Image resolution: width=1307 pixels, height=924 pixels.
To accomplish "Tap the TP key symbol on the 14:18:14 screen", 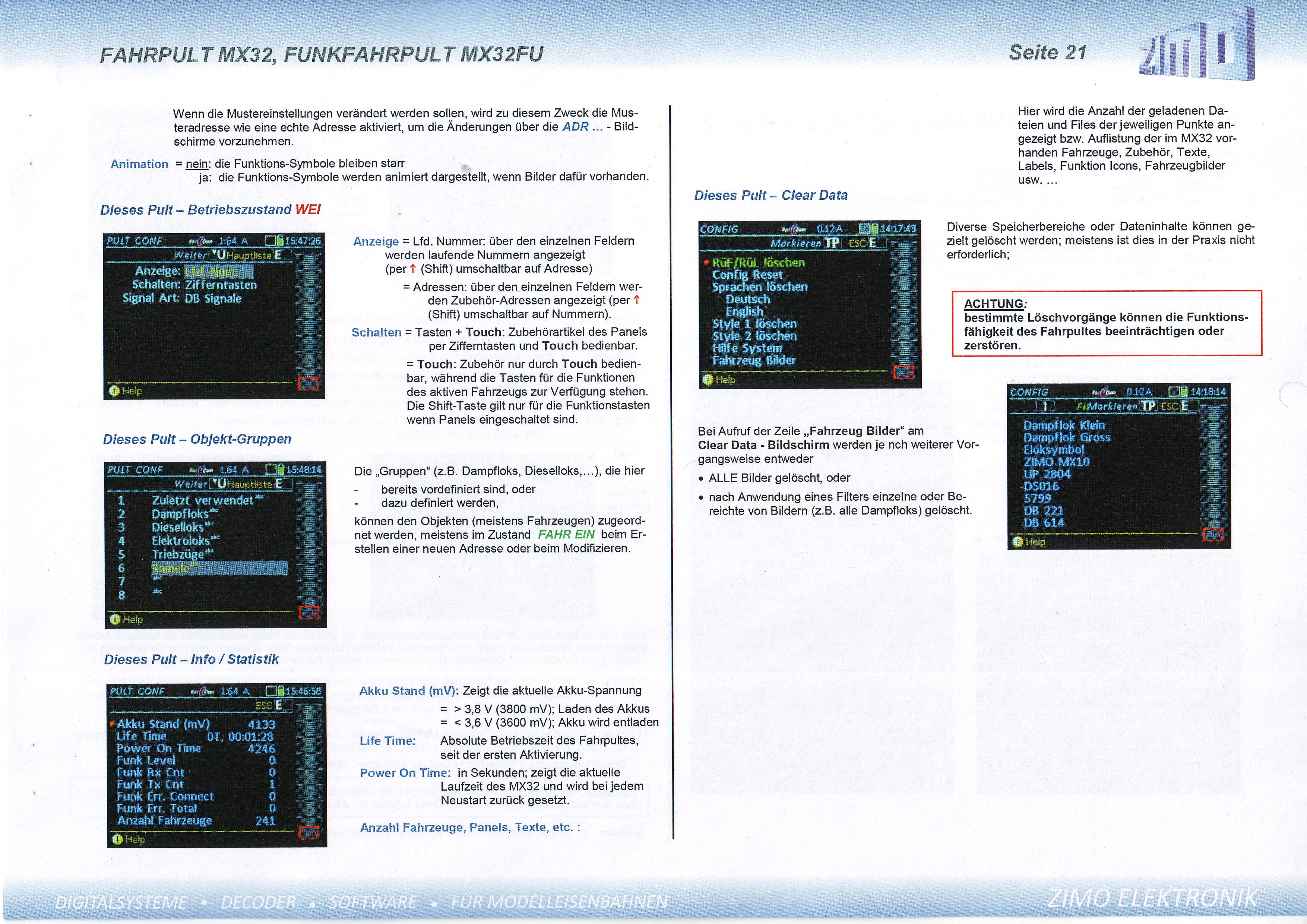I will 1148,406.
